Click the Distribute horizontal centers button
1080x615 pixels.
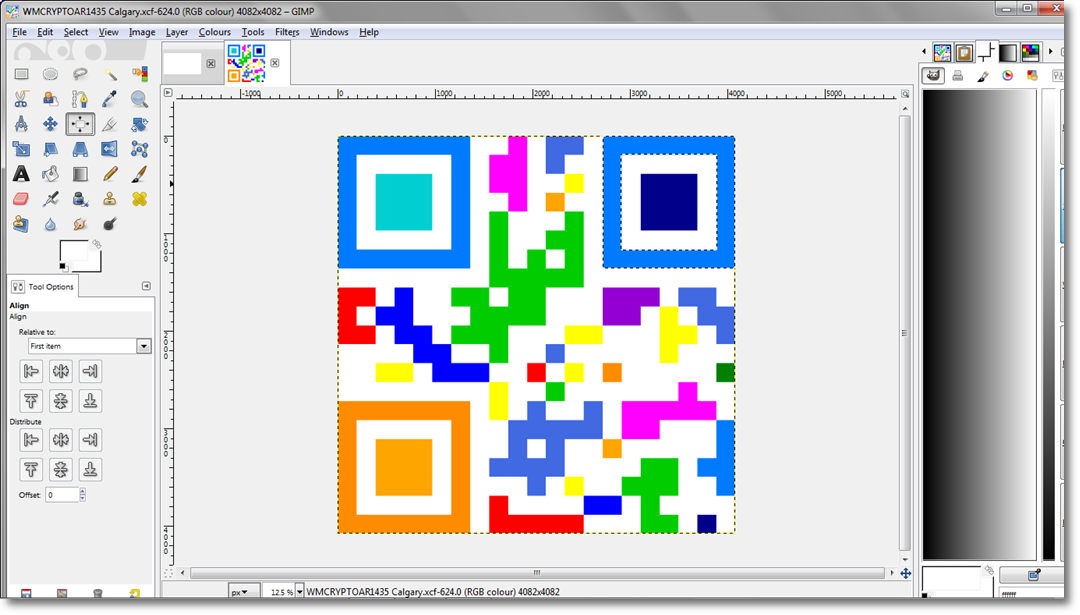click(61, 439)
